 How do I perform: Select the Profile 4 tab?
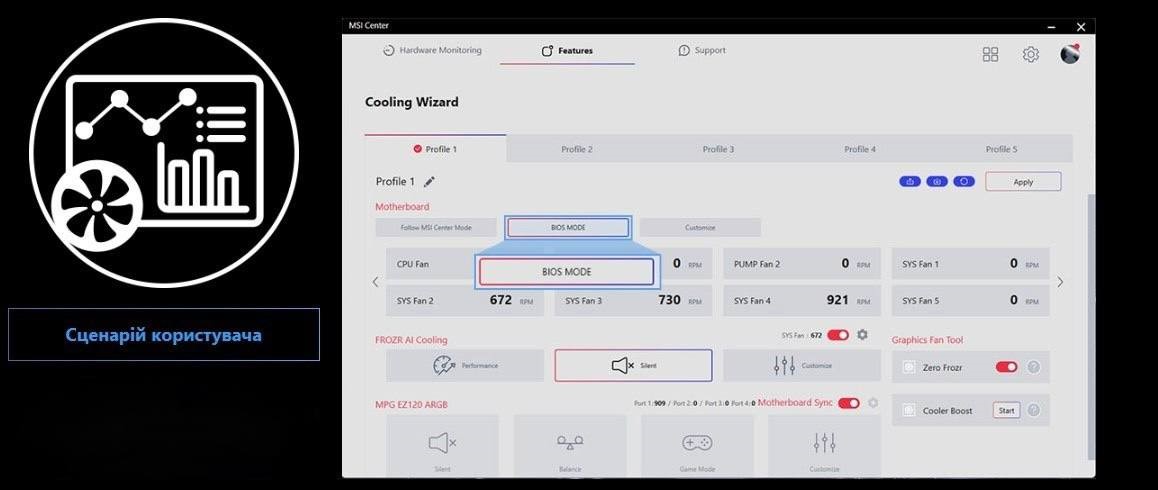pos(860,149)
